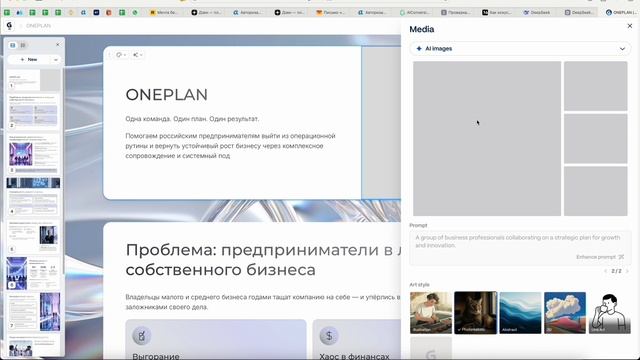The image size is (640, 360).
Task: Select the bottom small generated image placeholder
Action: coord(596,191)
